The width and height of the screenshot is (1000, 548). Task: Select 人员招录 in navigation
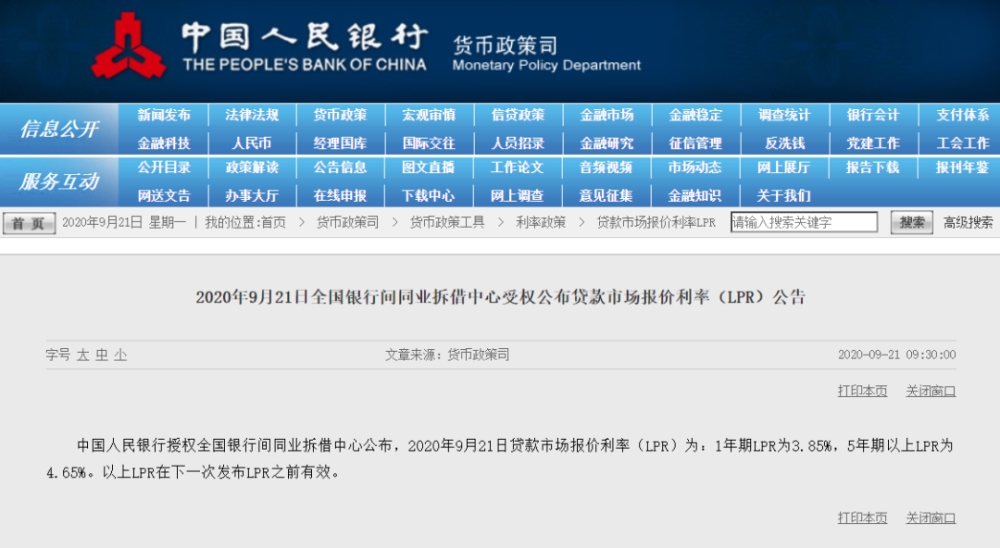pyautogui.click(x=517, y=143)
